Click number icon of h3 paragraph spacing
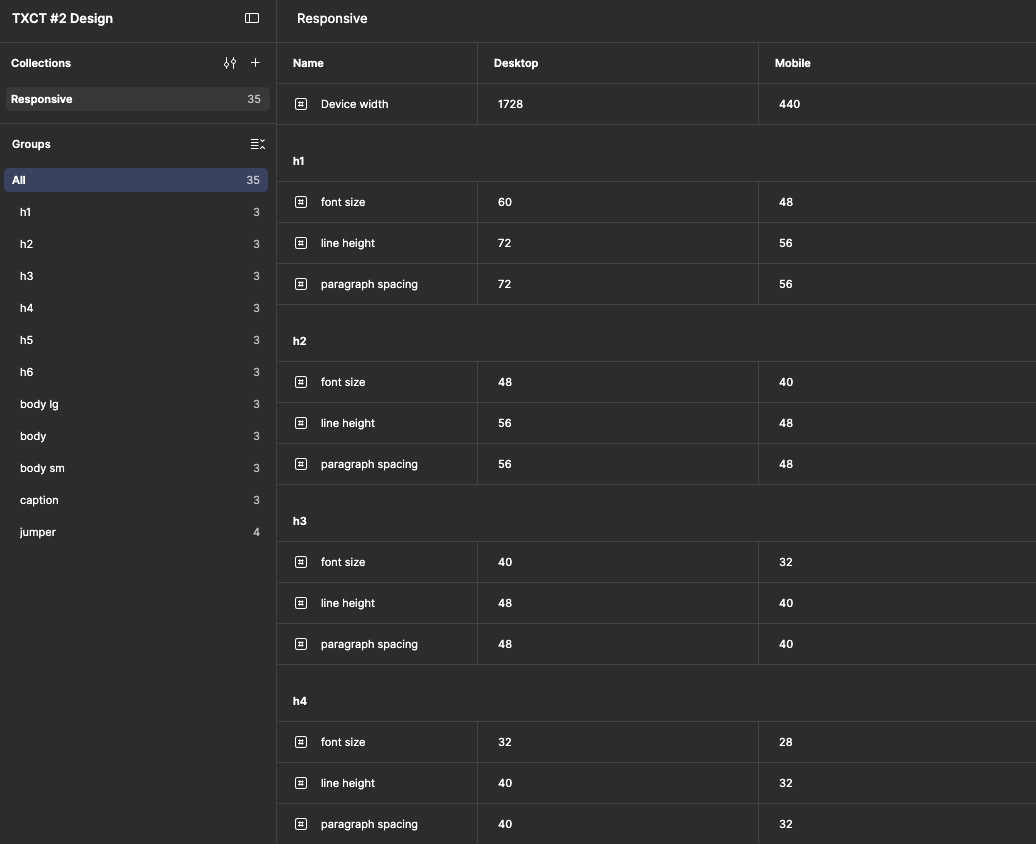This screenshot has width=1036, height=844. click(x=301, y=644)
